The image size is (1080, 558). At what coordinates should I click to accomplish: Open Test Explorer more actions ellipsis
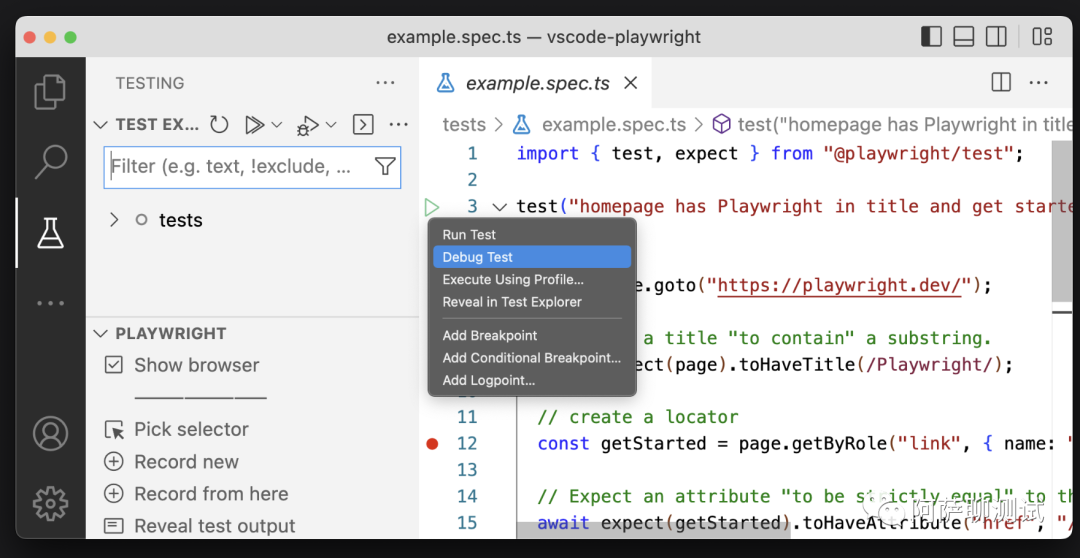click(399, 125)
